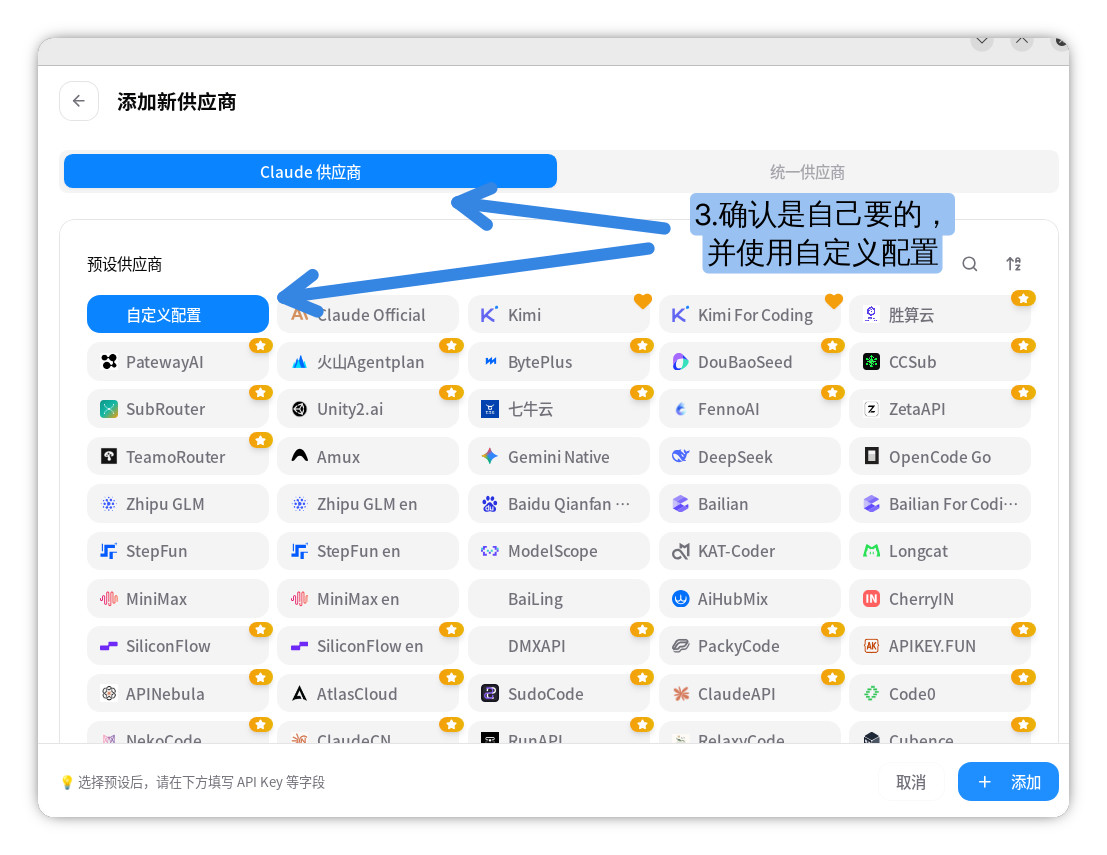Screen dimensions: 1107x855
Task: Select Amux provider
Action: [368, 456]
